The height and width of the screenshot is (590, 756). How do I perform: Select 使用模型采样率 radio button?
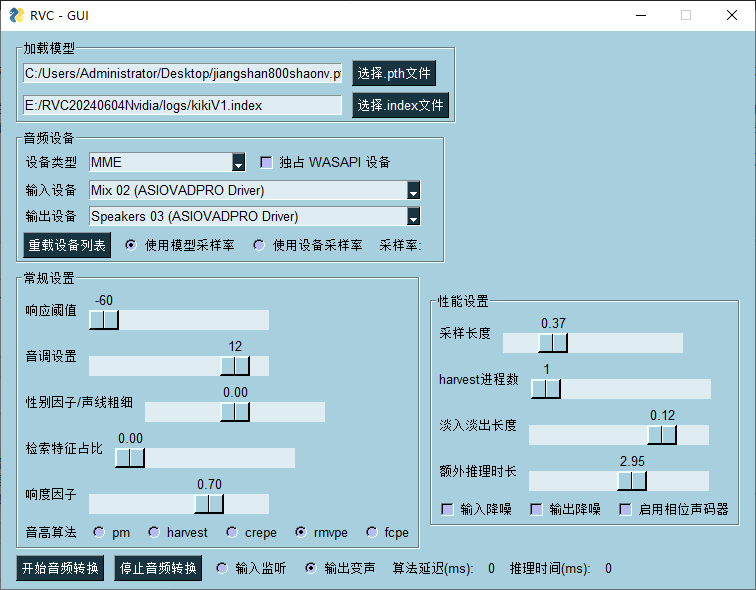pos(131,245)
